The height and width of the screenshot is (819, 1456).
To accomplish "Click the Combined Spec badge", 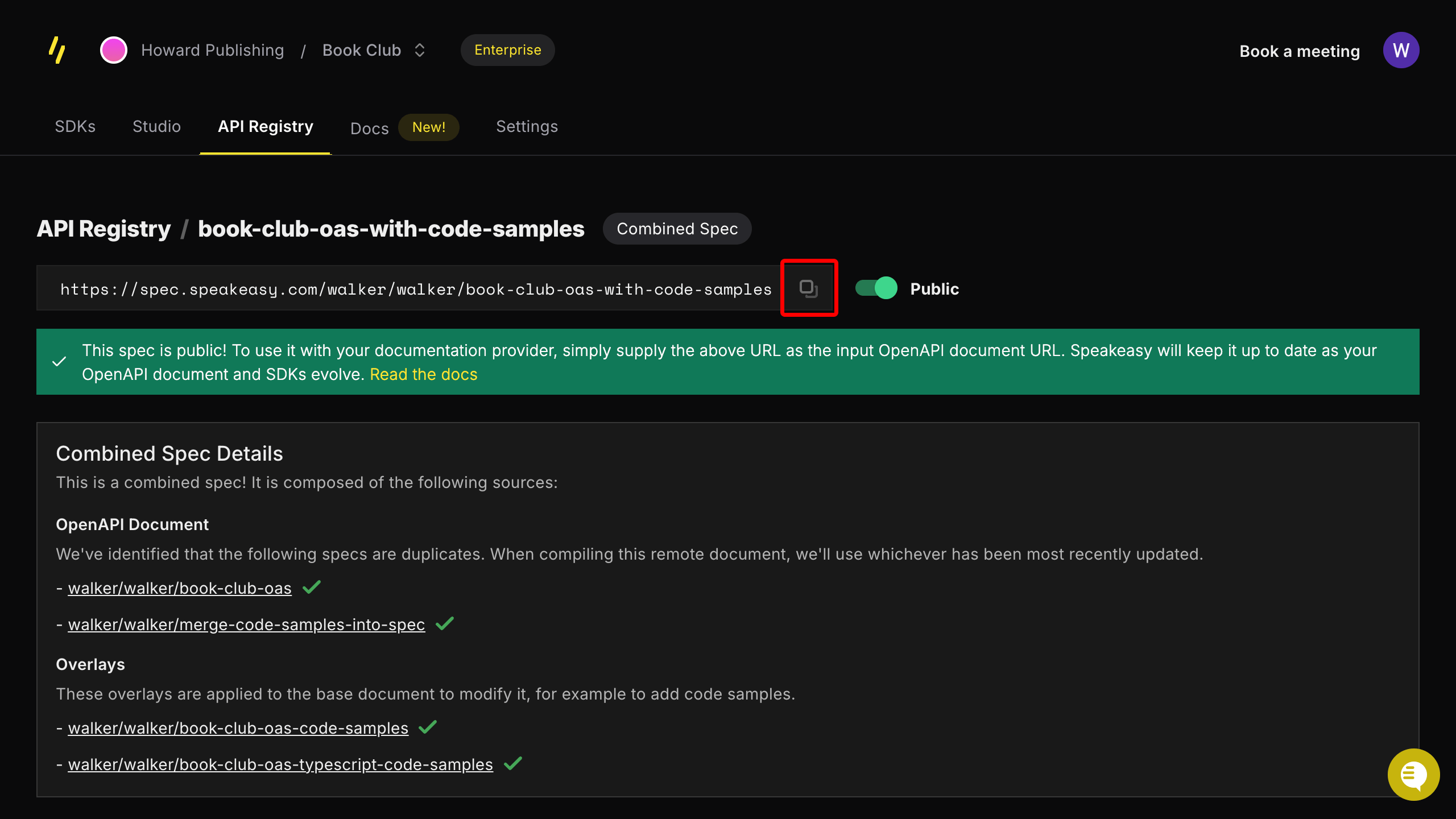I will 677,229.
